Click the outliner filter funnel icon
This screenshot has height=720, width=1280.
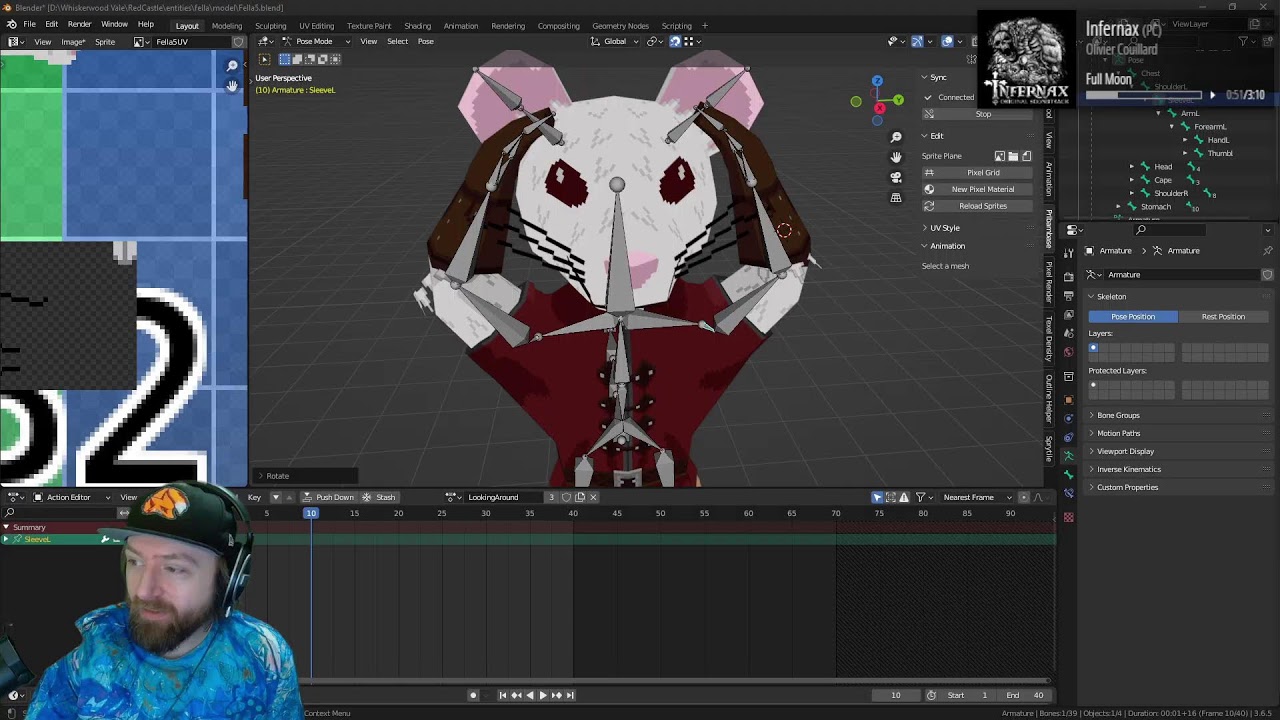(x=1243, y=41)
